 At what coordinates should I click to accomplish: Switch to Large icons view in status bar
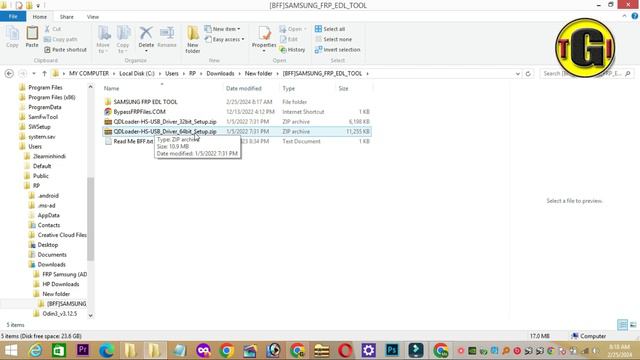pos(633,325)
